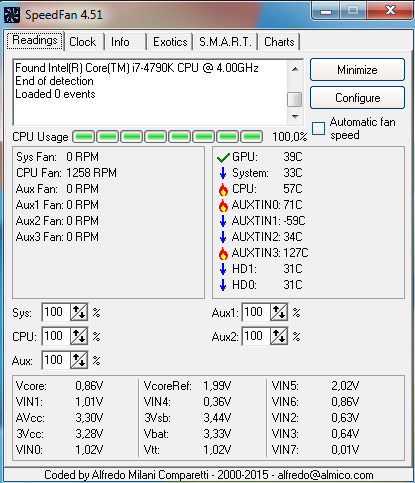Click the 'End of detection' log line
The width and height of the screenshot is (415, 483).
click(54, 81)
